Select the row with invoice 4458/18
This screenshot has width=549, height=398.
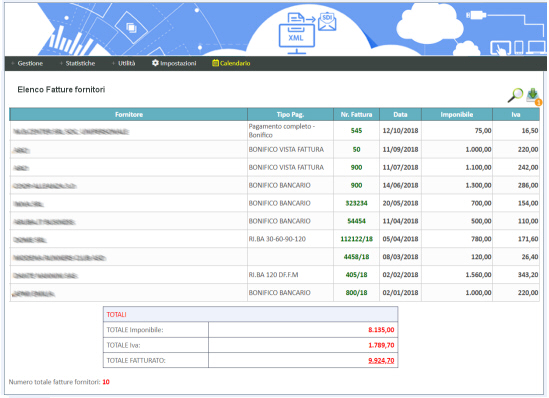[274, 257]
